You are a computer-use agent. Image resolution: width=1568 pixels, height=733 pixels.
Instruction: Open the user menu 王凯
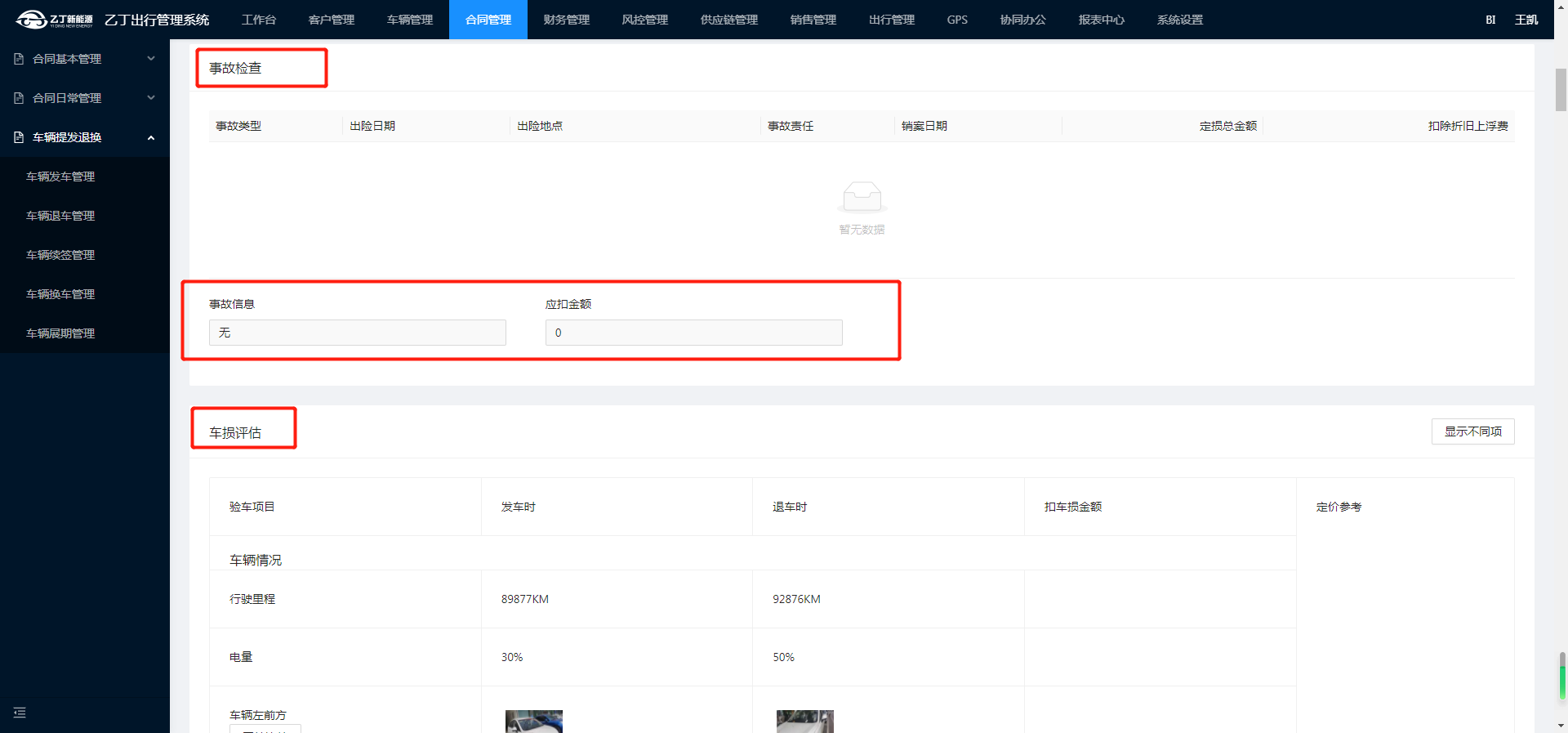coord(1526,20)
